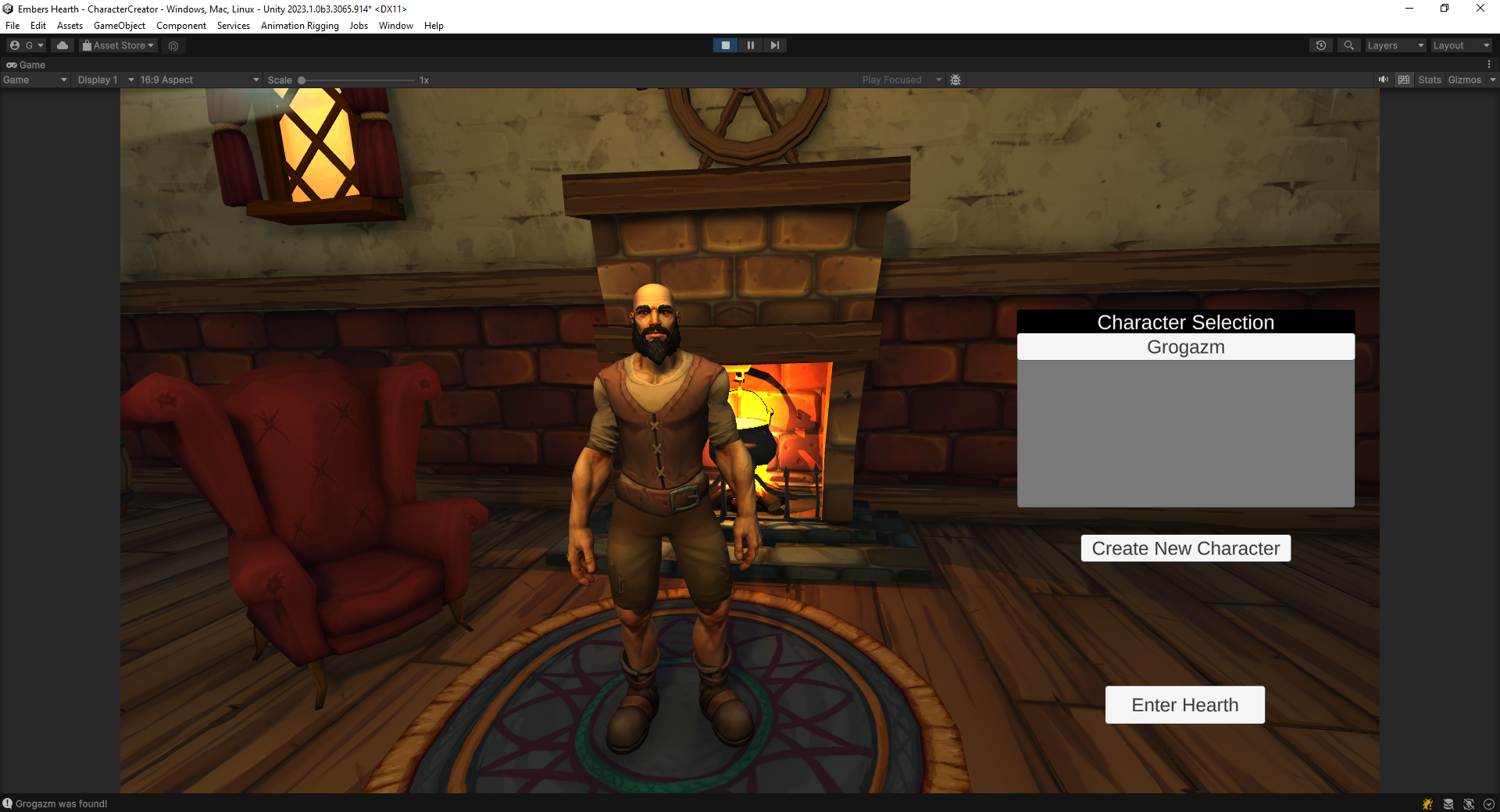Image resolution: width=1500 pixels, height=812 pixels.
Task: Click the auto-generate lighting status icon
Action: coord(1469,803)
